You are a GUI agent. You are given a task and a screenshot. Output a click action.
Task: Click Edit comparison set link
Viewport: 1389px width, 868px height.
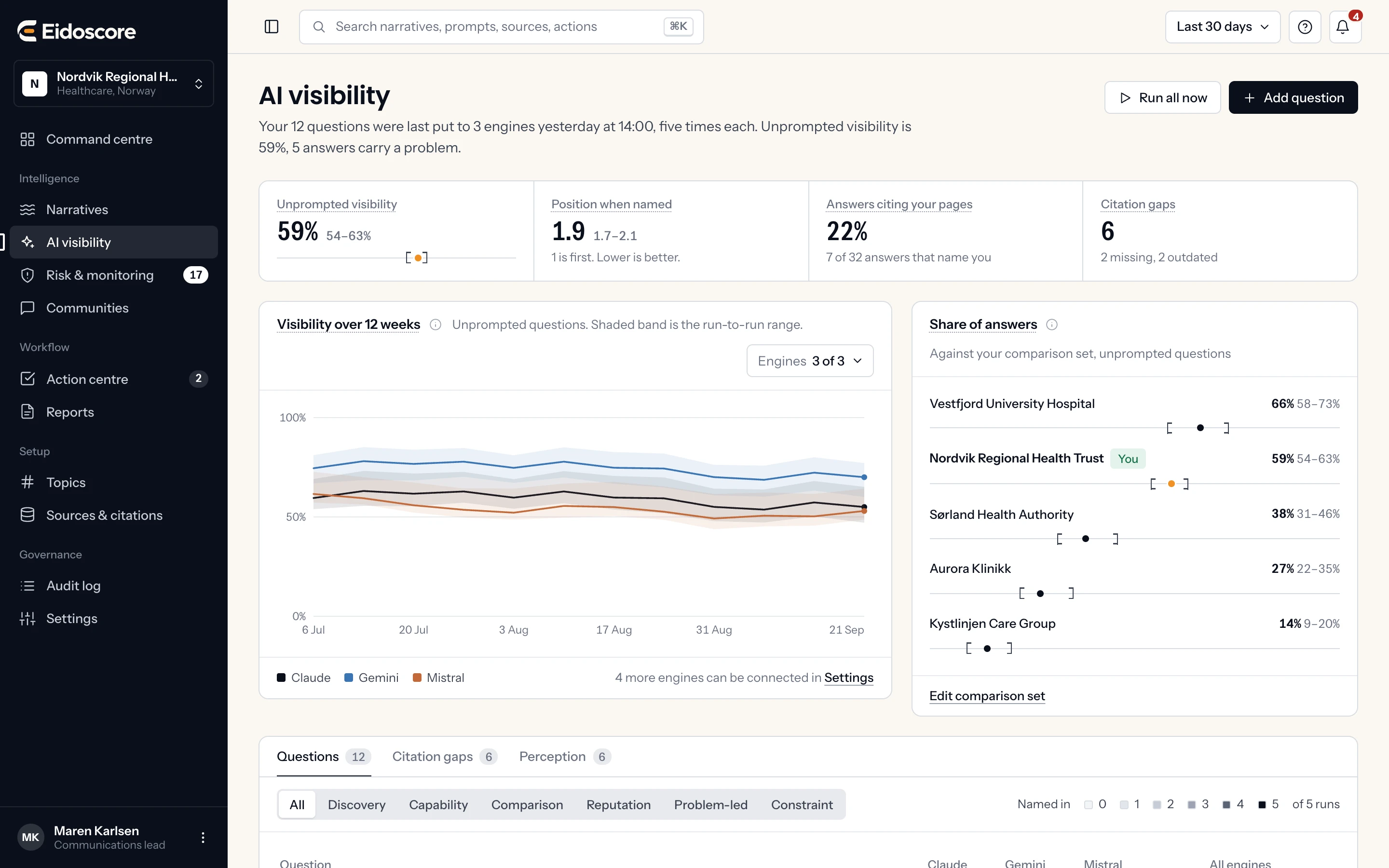[x=987, y=696]
